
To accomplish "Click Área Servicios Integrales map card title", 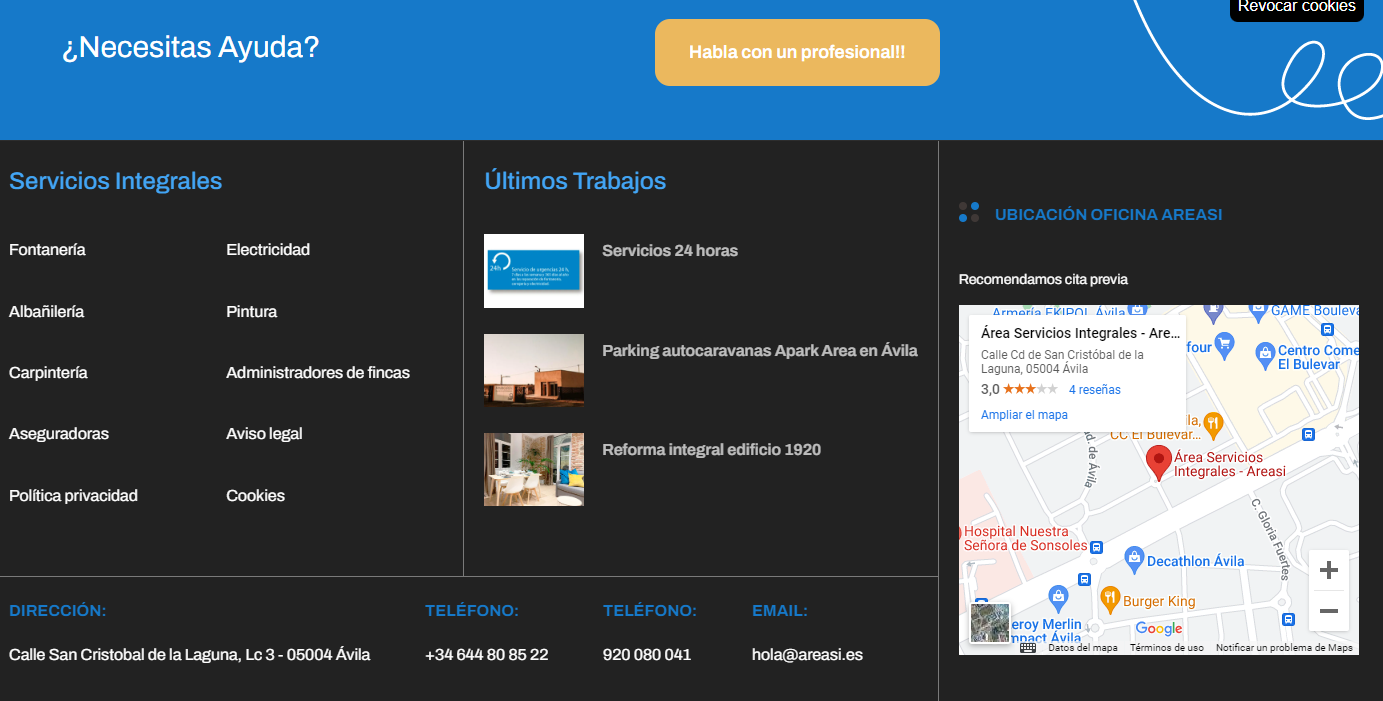I will pos(1081,333).
